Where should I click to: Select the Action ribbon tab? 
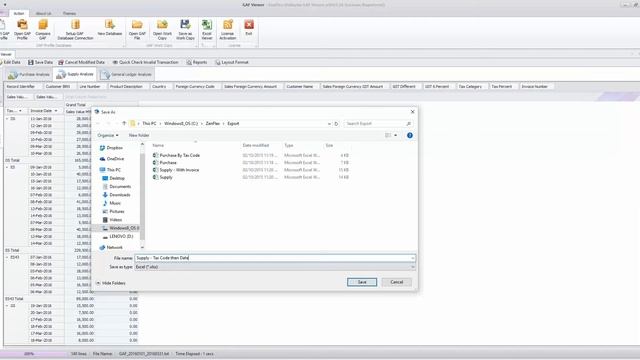point(19,13)
